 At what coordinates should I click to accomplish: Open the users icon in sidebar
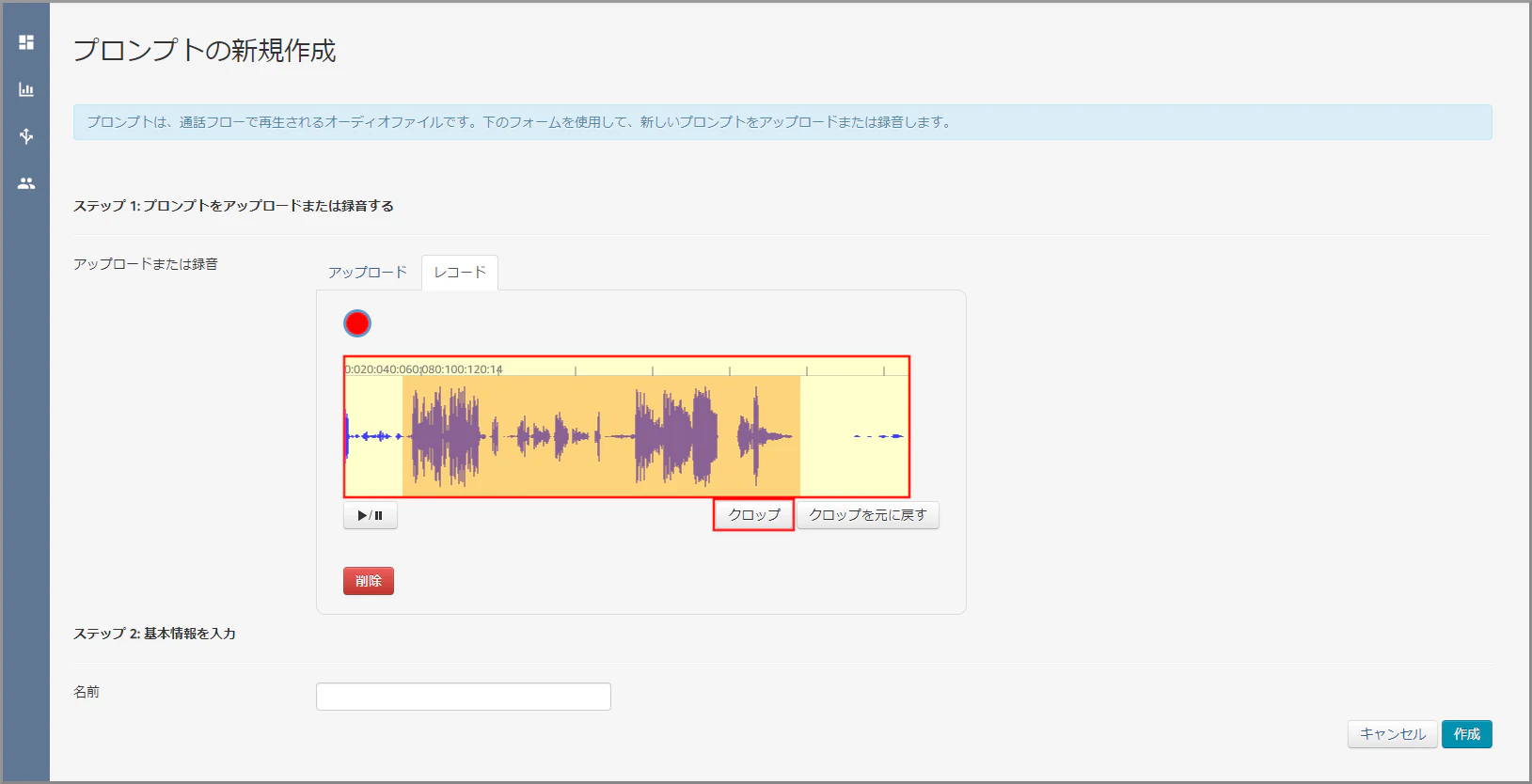(x=26, y=183)
